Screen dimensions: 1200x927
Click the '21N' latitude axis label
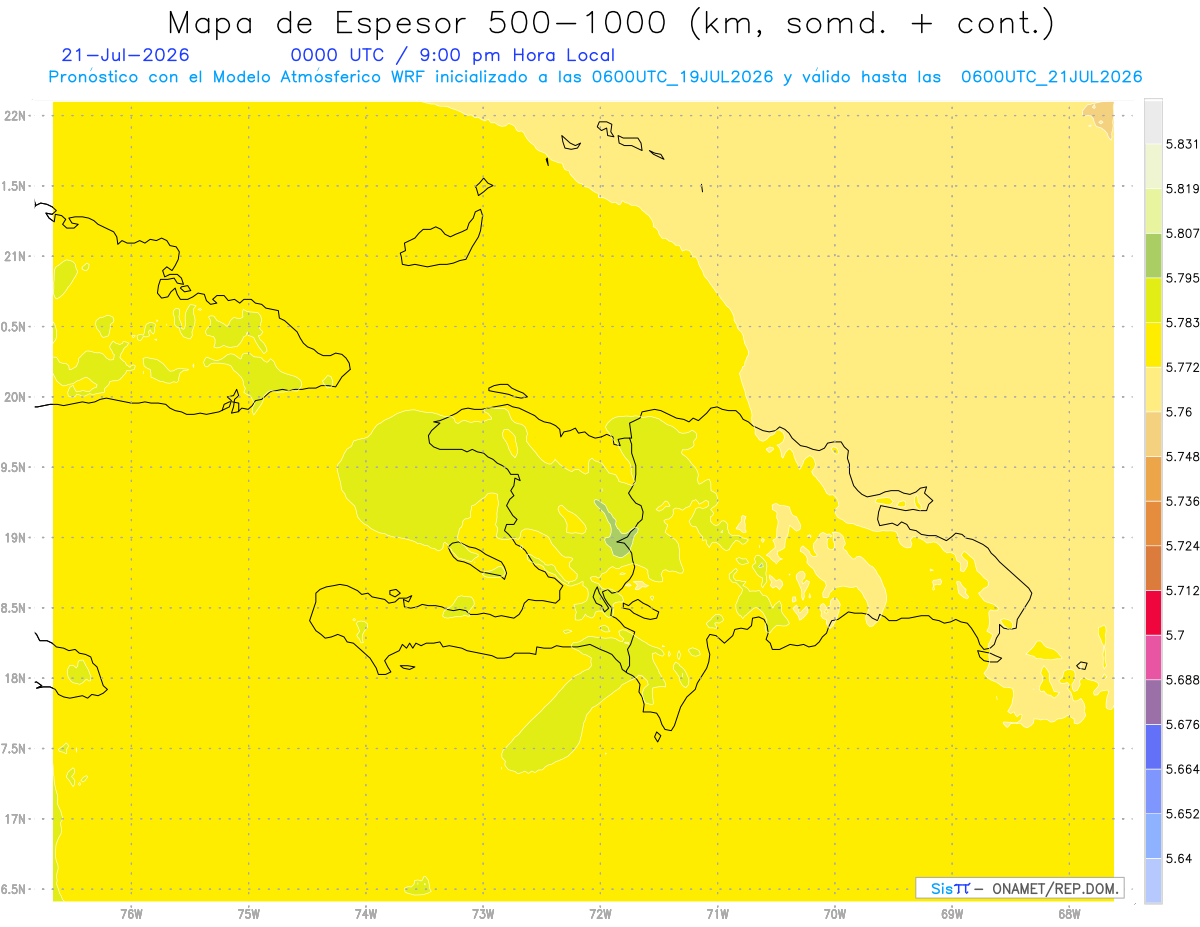[x=16, y=257]
